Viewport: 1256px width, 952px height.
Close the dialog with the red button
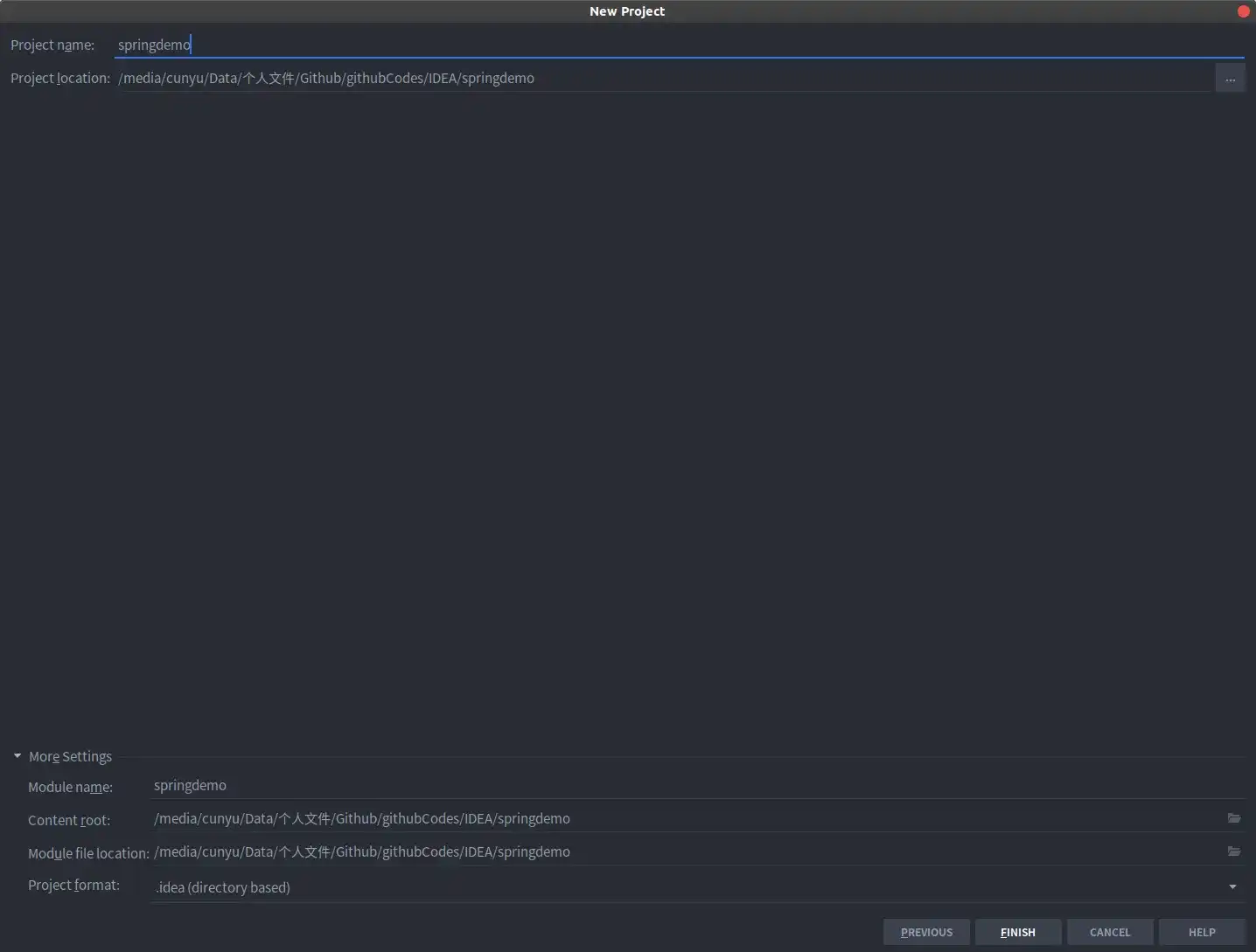tap(1243, 11)
